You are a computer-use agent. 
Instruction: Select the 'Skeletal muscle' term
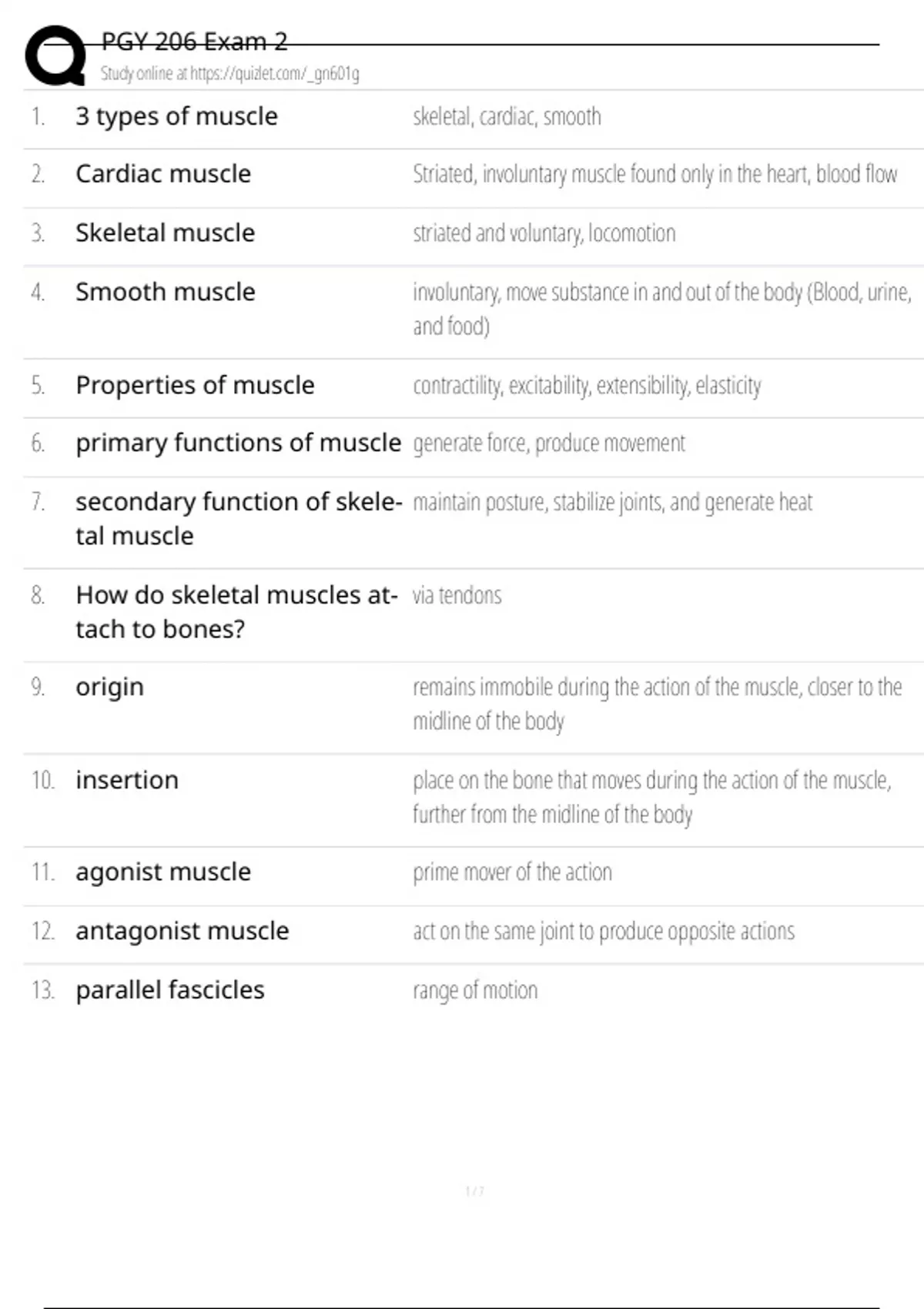coord(165,233)
